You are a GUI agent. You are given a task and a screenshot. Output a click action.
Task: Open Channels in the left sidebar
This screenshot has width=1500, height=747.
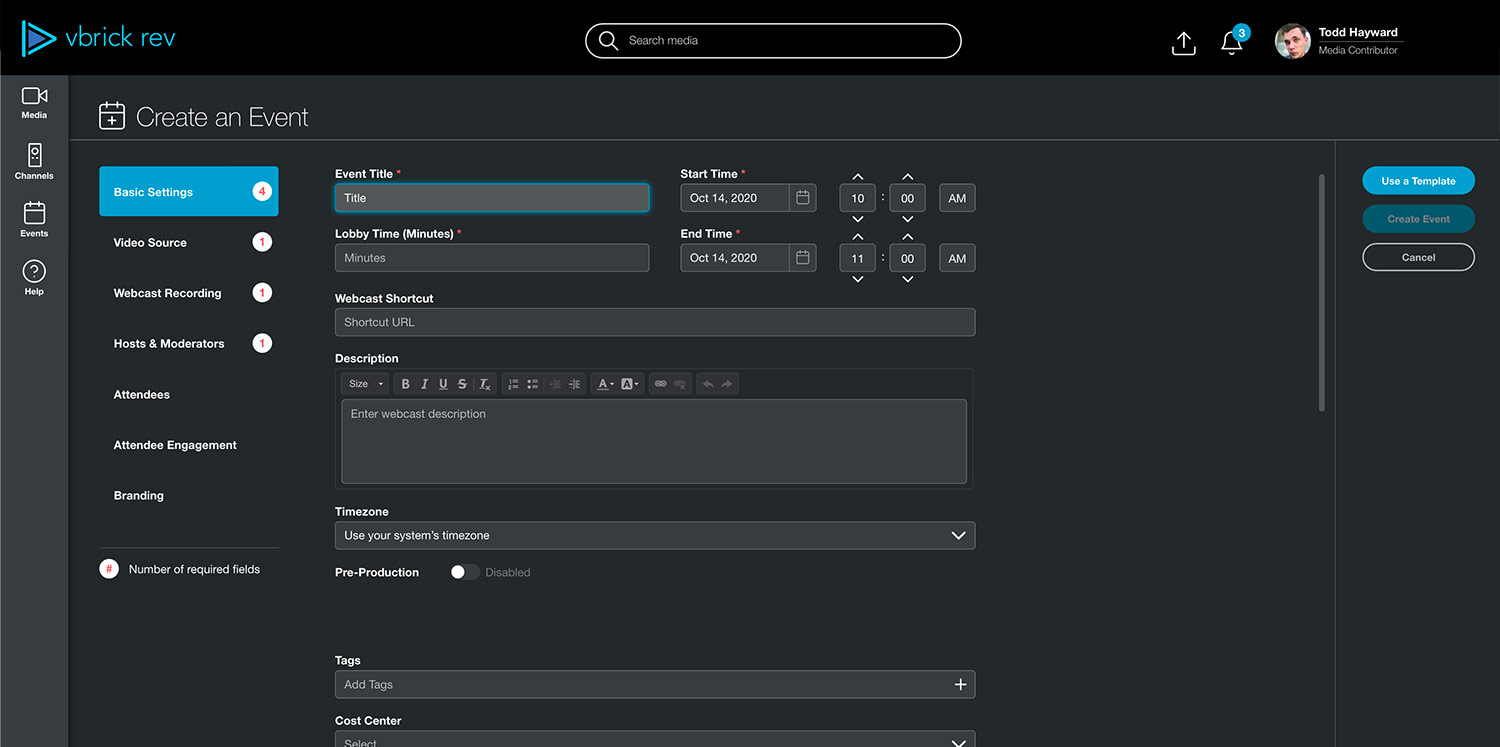tap(34, 161)
